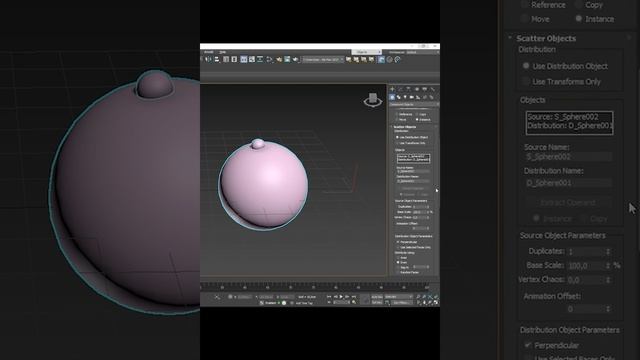Click the Next Frame playback control
Image resolution: width=640 pixels, height=360 pixels.
[347, 297]
